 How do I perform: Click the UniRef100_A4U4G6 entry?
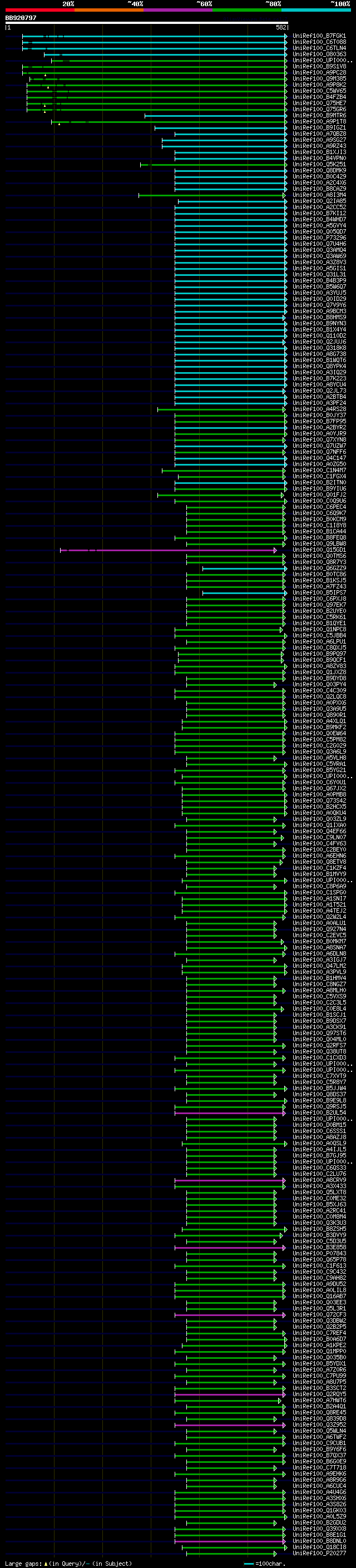tap(319, 1492)
